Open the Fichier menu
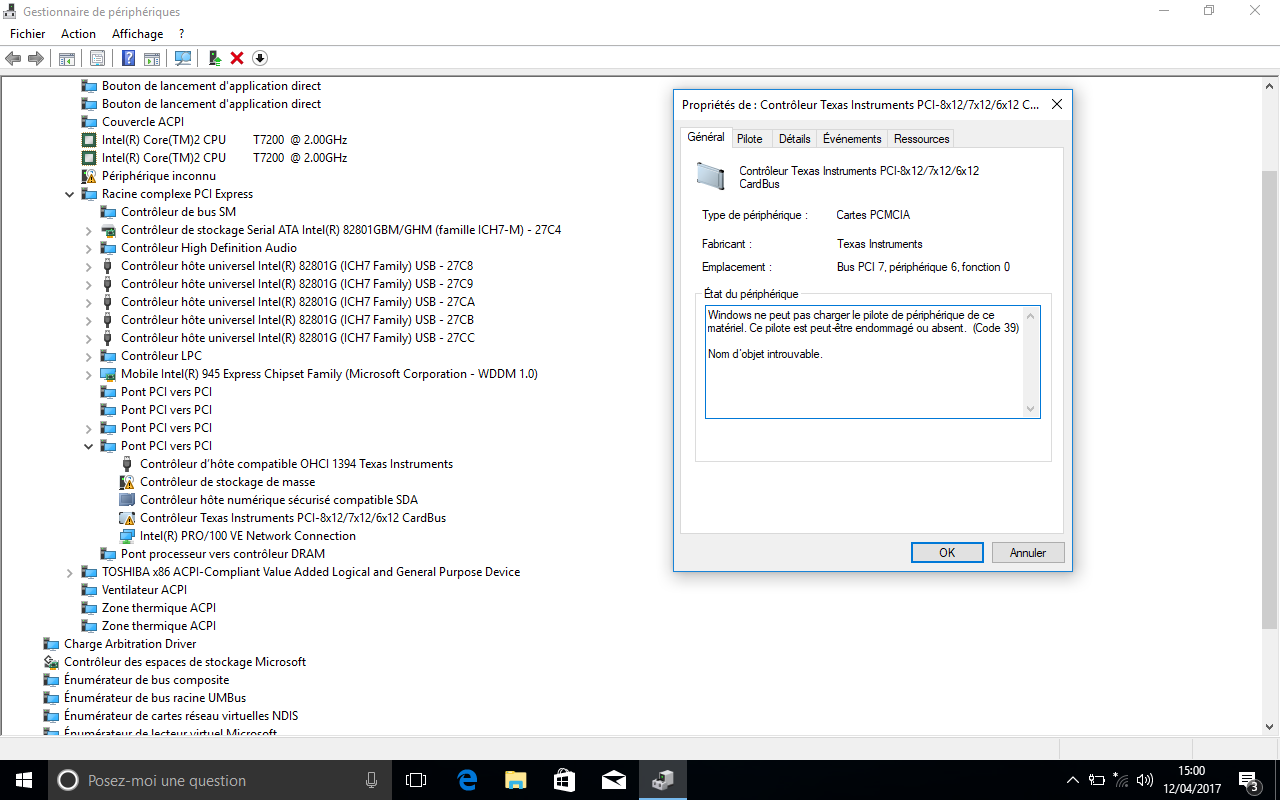The width and height of the screenshot is (1280, 800). pyautogui.click(x=28, y=34)
